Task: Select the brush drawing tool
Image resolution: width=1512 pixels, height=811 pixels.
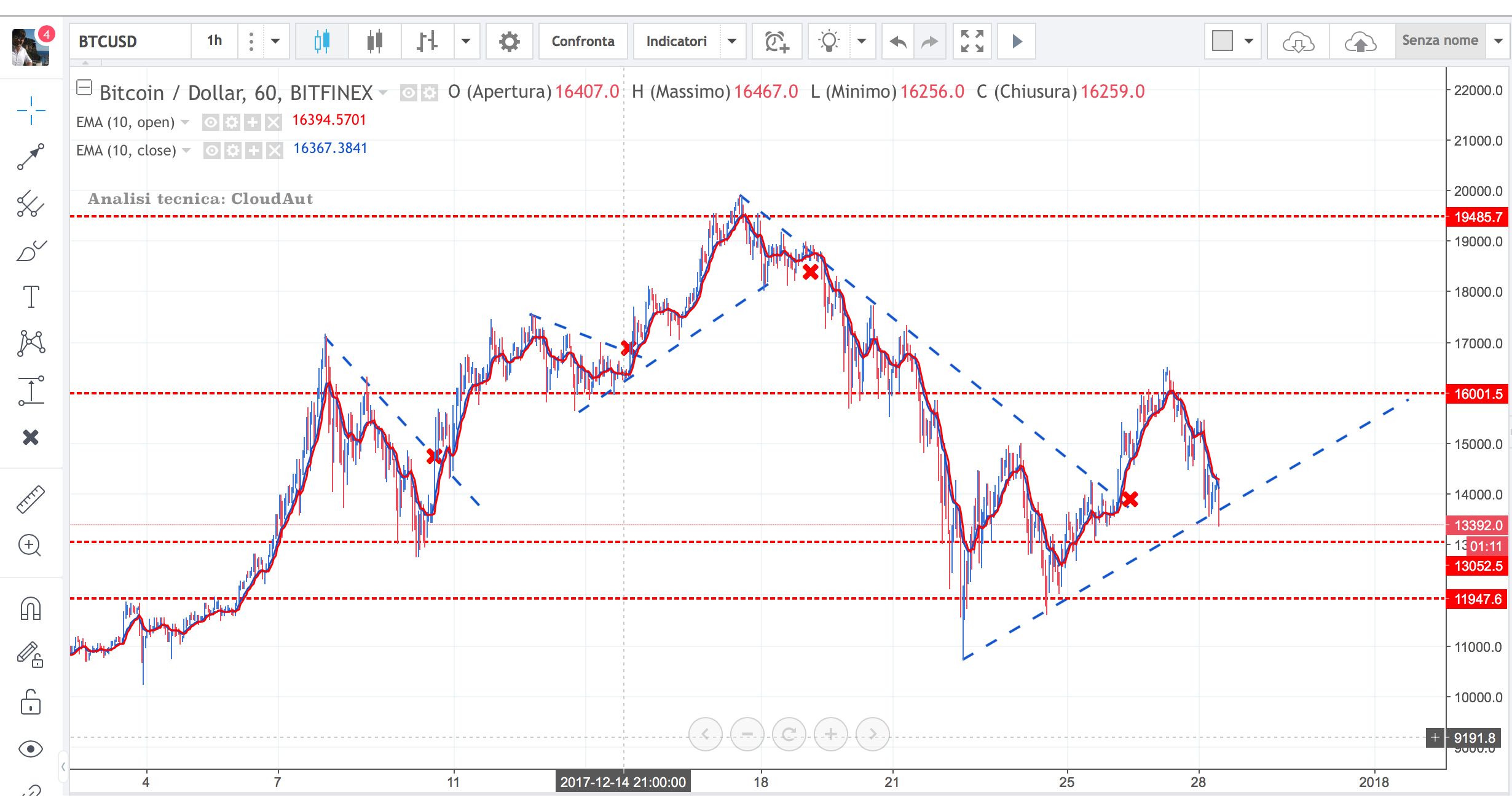Action: point(31,251)
